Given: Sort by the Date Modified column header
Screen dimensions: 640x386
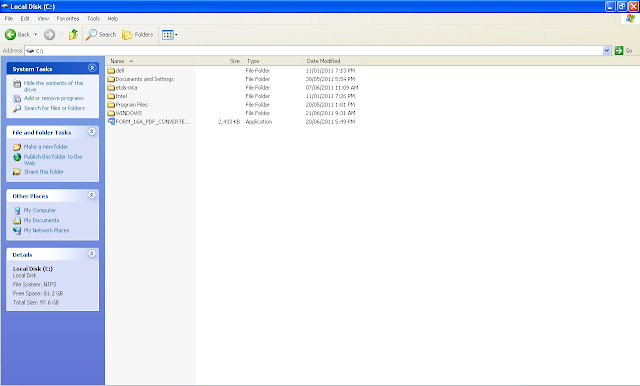Looking at the screenshot, I should [333, 61].
